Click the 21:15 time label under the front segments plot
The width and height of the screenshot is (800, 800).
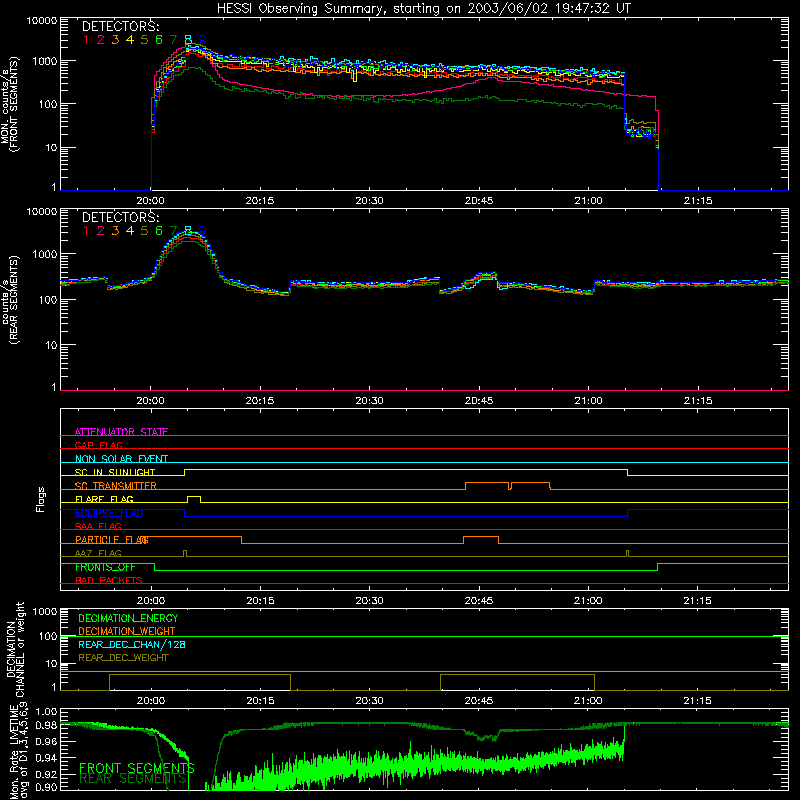tap(697, 201)
